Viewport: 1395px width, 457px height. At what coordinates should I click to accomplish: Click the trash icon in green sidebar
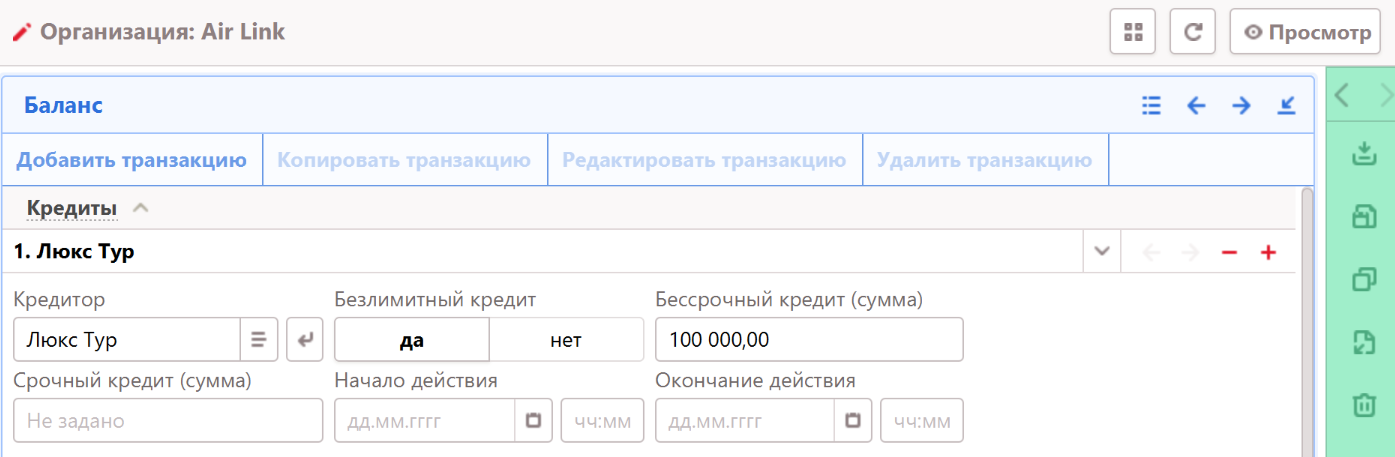pos(1364,405)
